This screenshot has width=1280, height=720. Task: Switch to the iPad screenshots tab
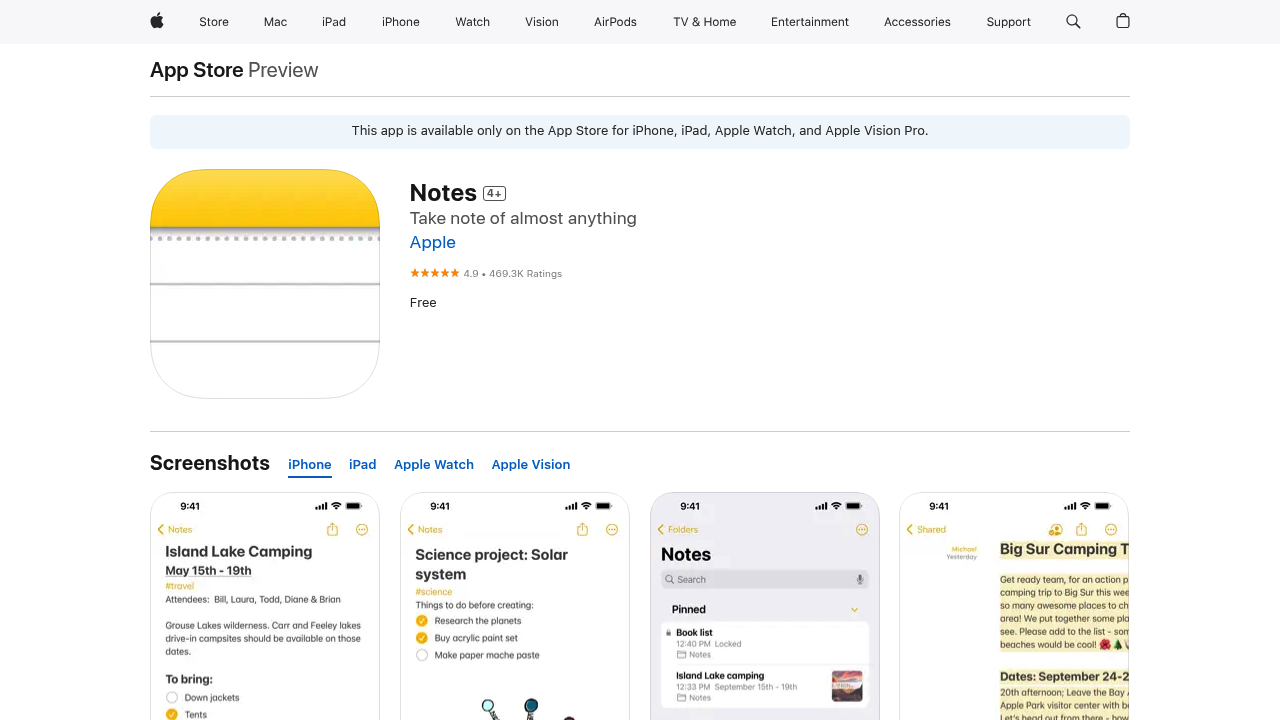point(362,464)
